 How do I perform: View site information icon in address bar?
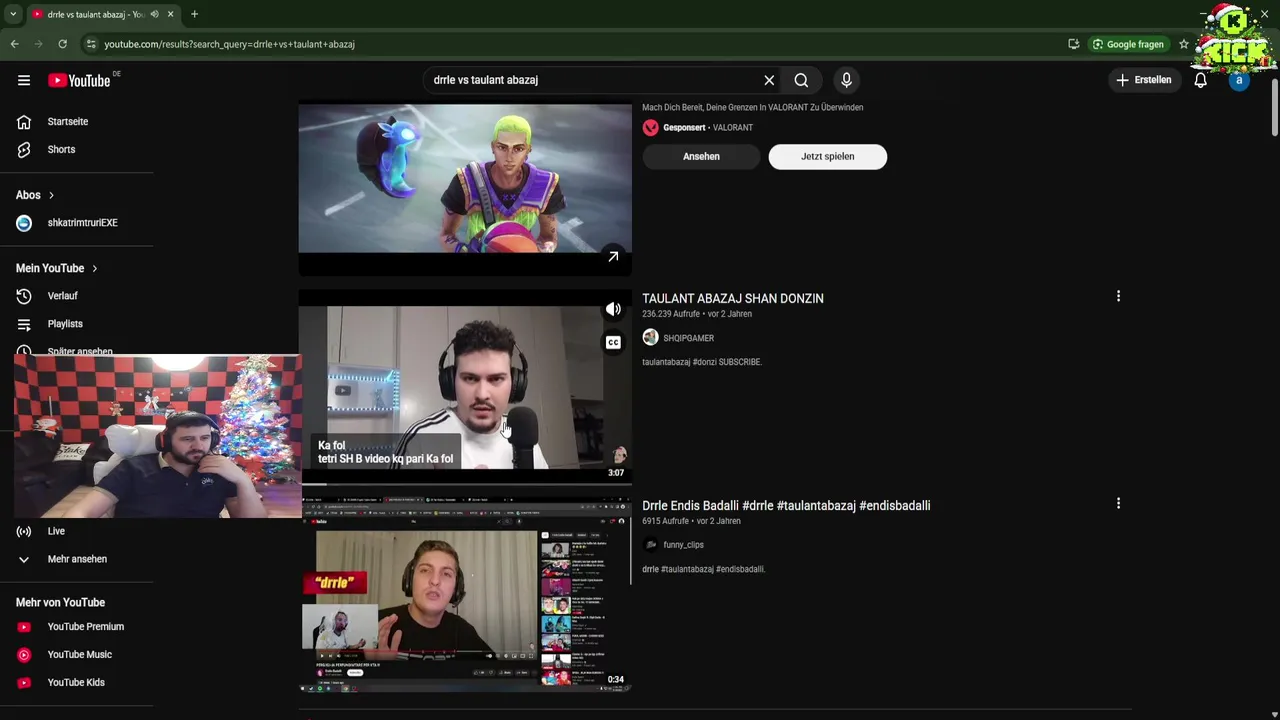(91, 44)
